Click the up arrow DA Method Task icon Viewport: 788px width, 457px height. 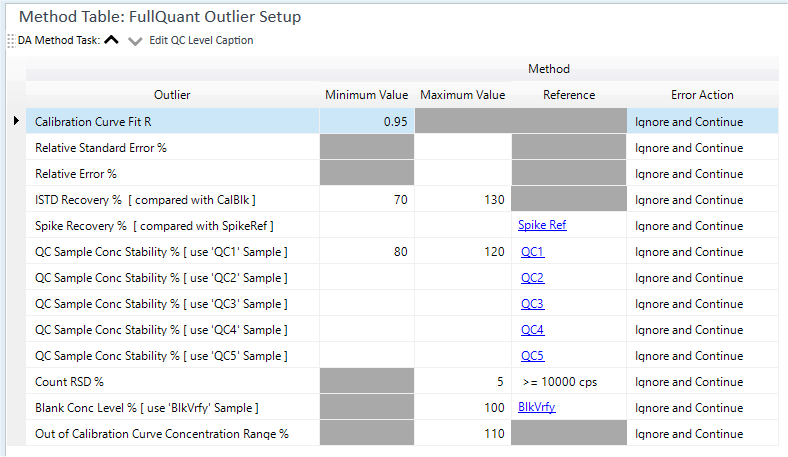pos(112,40)
